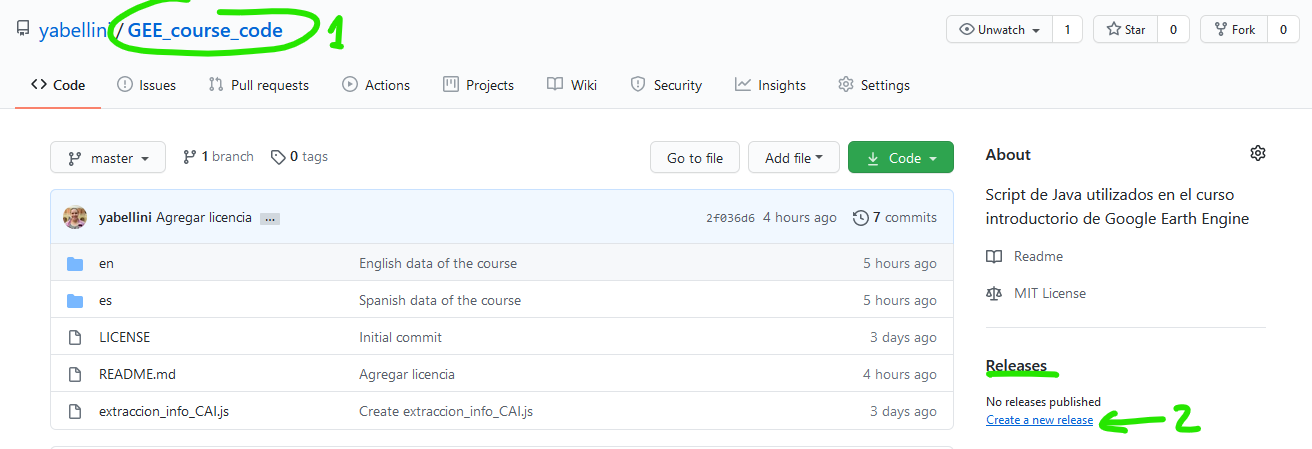Click '4 hours ago' timestamp for README.md
This screenshot has width=1312, height=449.
(900, 374)
